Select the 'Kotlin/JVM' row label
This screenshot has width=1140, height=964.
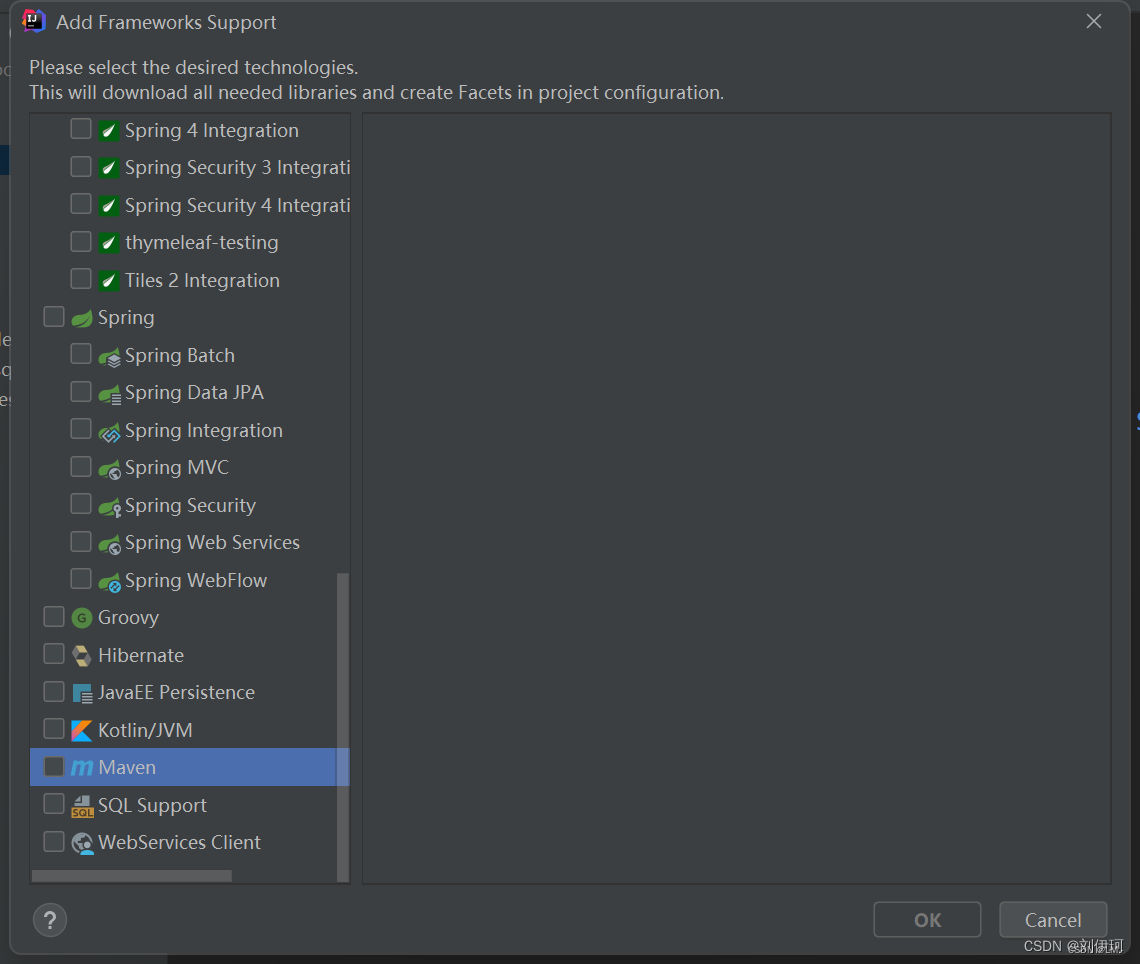click(145, 731)
